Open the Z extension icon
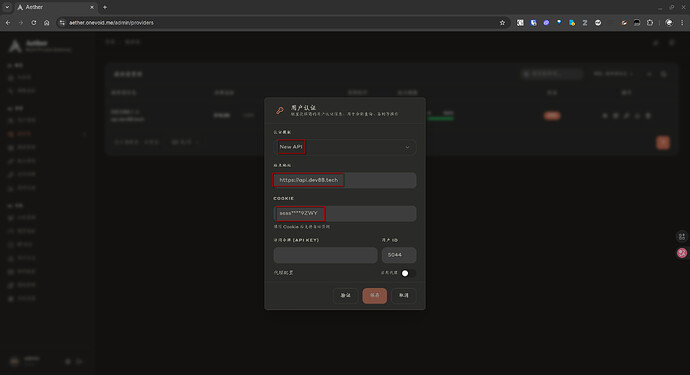The image size is (690, 375). pos(585,22)
